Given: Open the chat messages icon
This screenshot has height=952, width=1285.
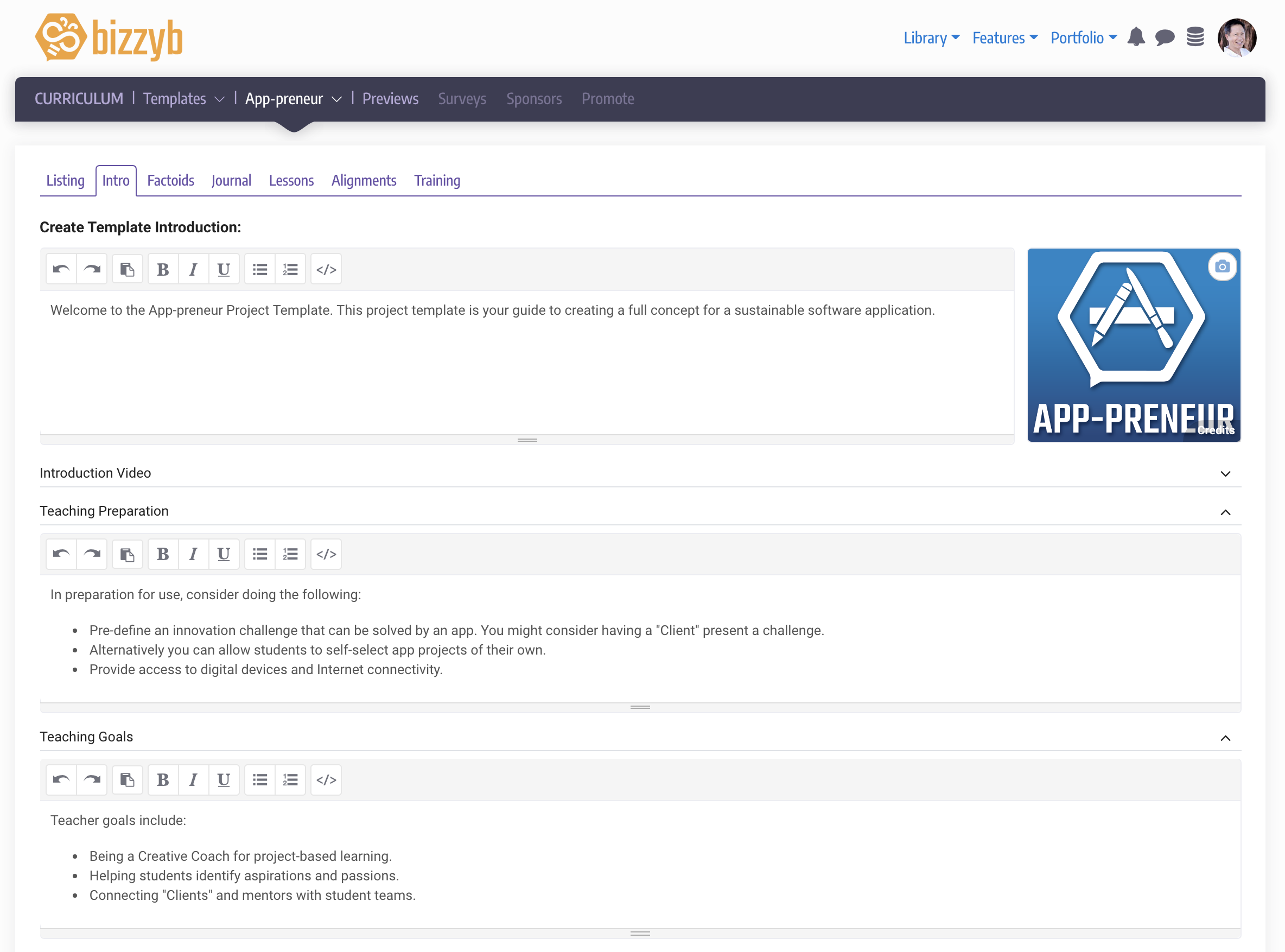Looking at the screenshot, I should (1165, 37).
